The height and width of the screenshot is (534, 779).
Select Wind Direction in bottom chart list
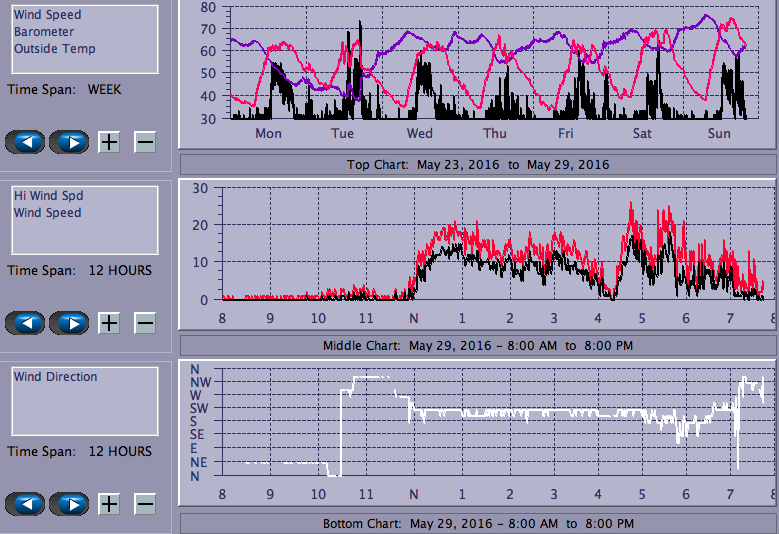pos(56,377)
